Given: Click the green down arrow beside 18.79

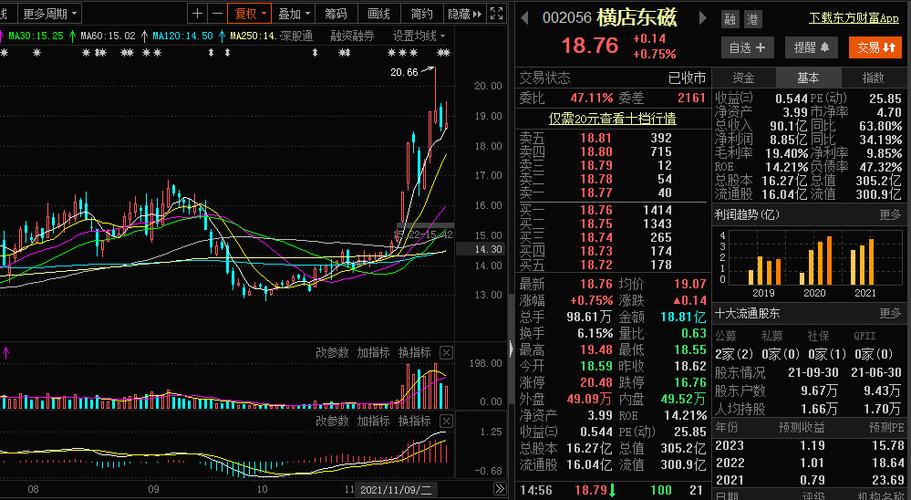Looking at the screenshot, I should (613, 491).
